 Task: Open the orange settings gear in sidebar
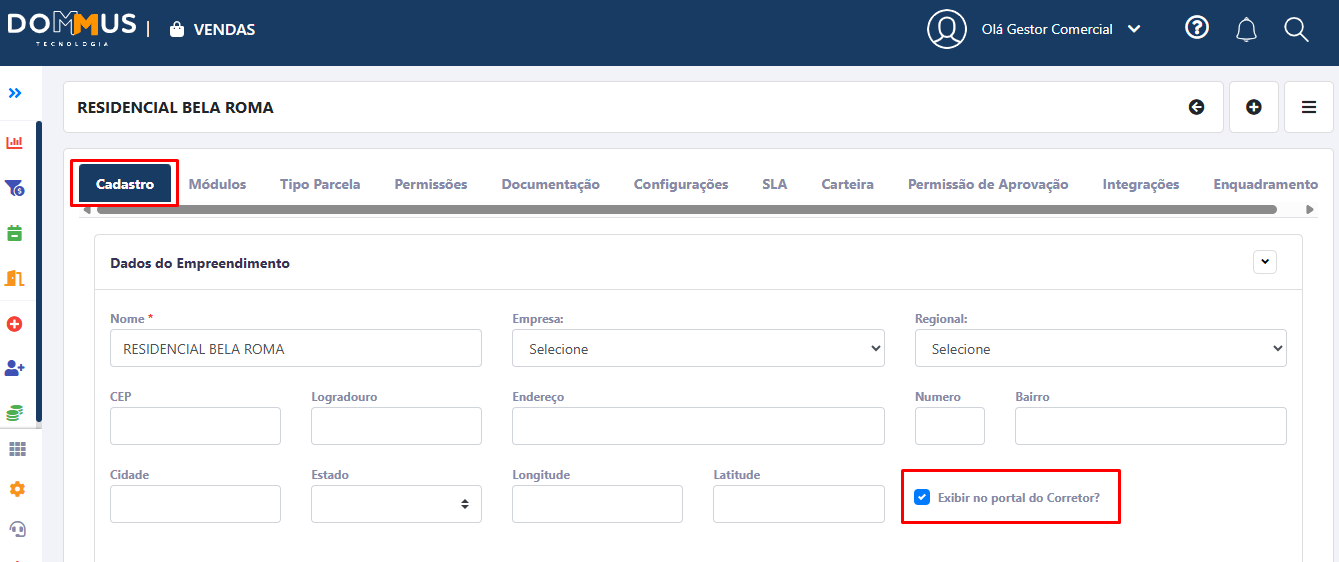pos(17,489)
